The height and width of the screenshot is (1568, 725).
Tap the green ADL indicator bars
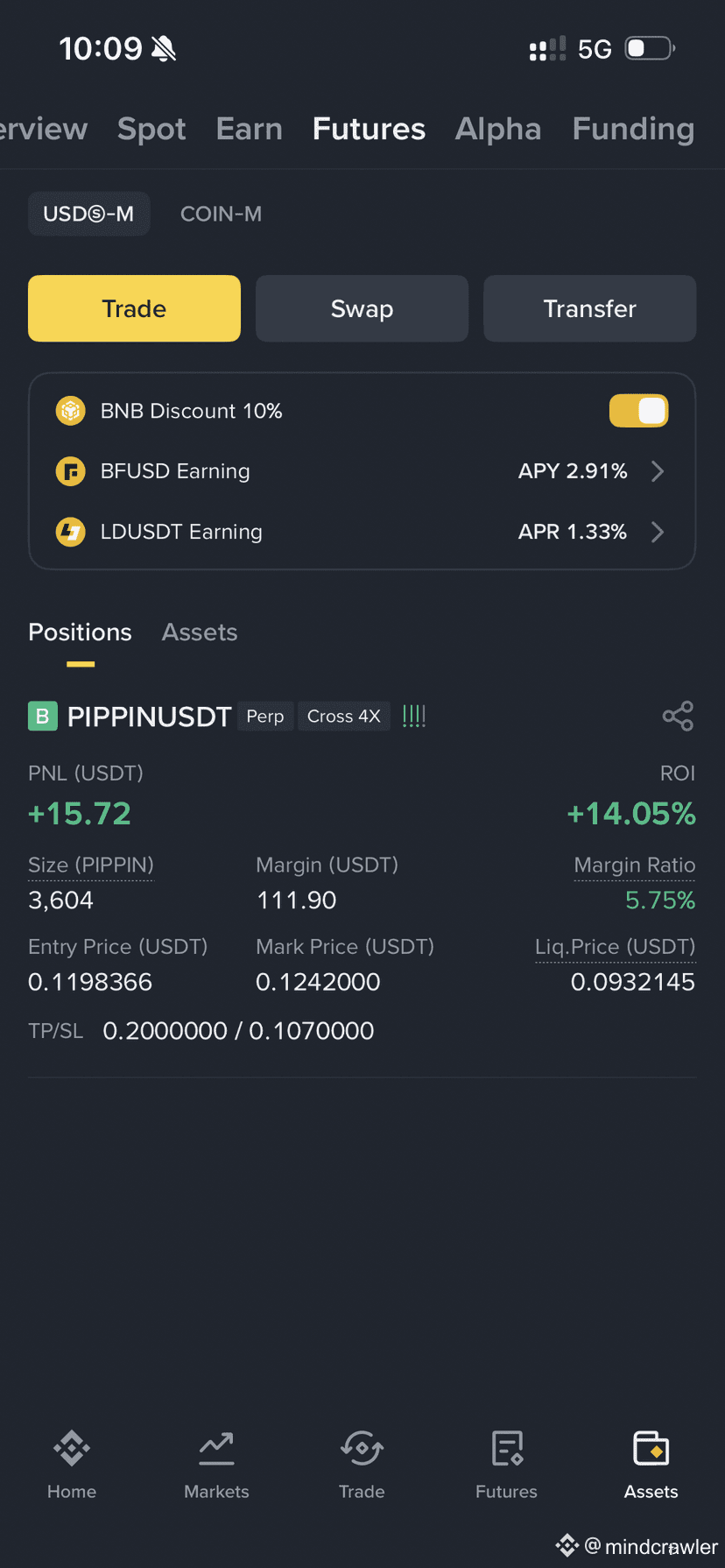(x=414, y=716)
